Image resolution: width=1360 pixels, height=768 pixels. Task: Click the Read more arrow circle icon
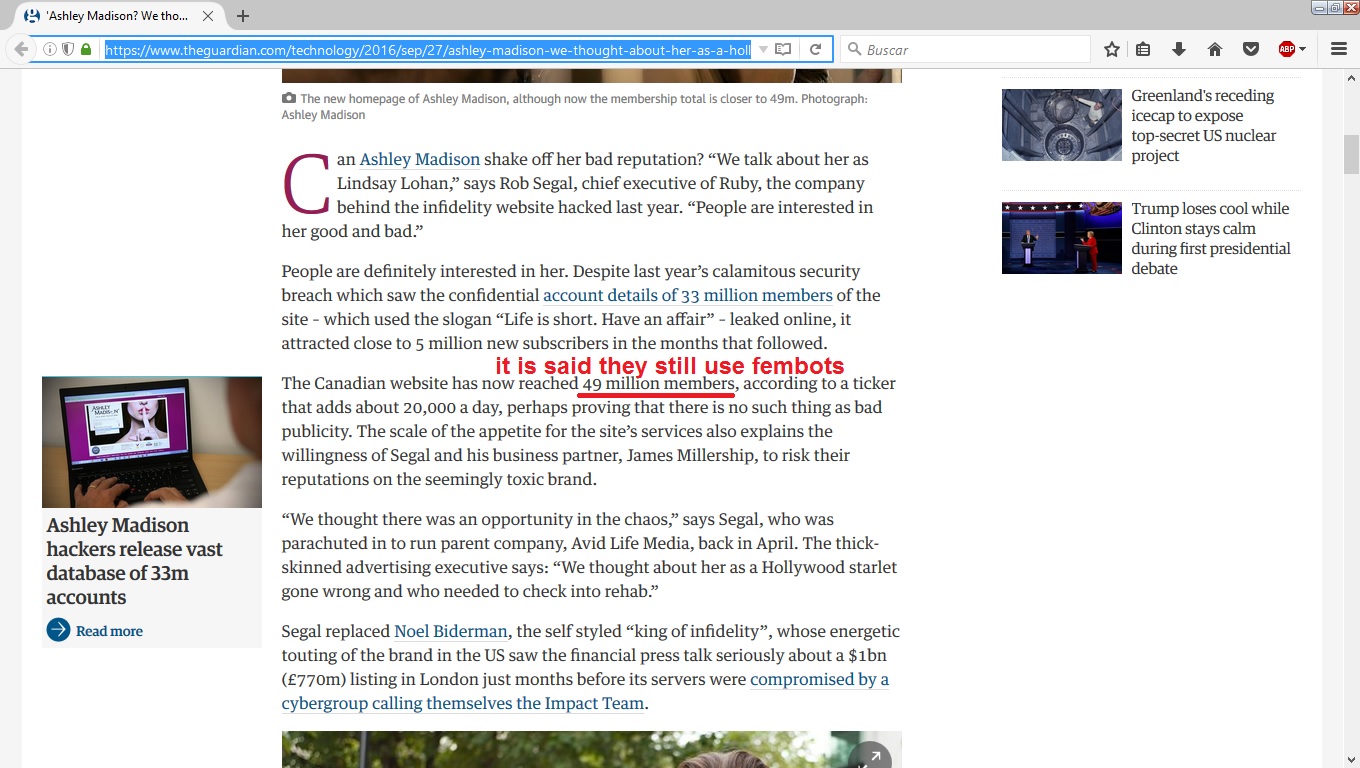point(58,630)
